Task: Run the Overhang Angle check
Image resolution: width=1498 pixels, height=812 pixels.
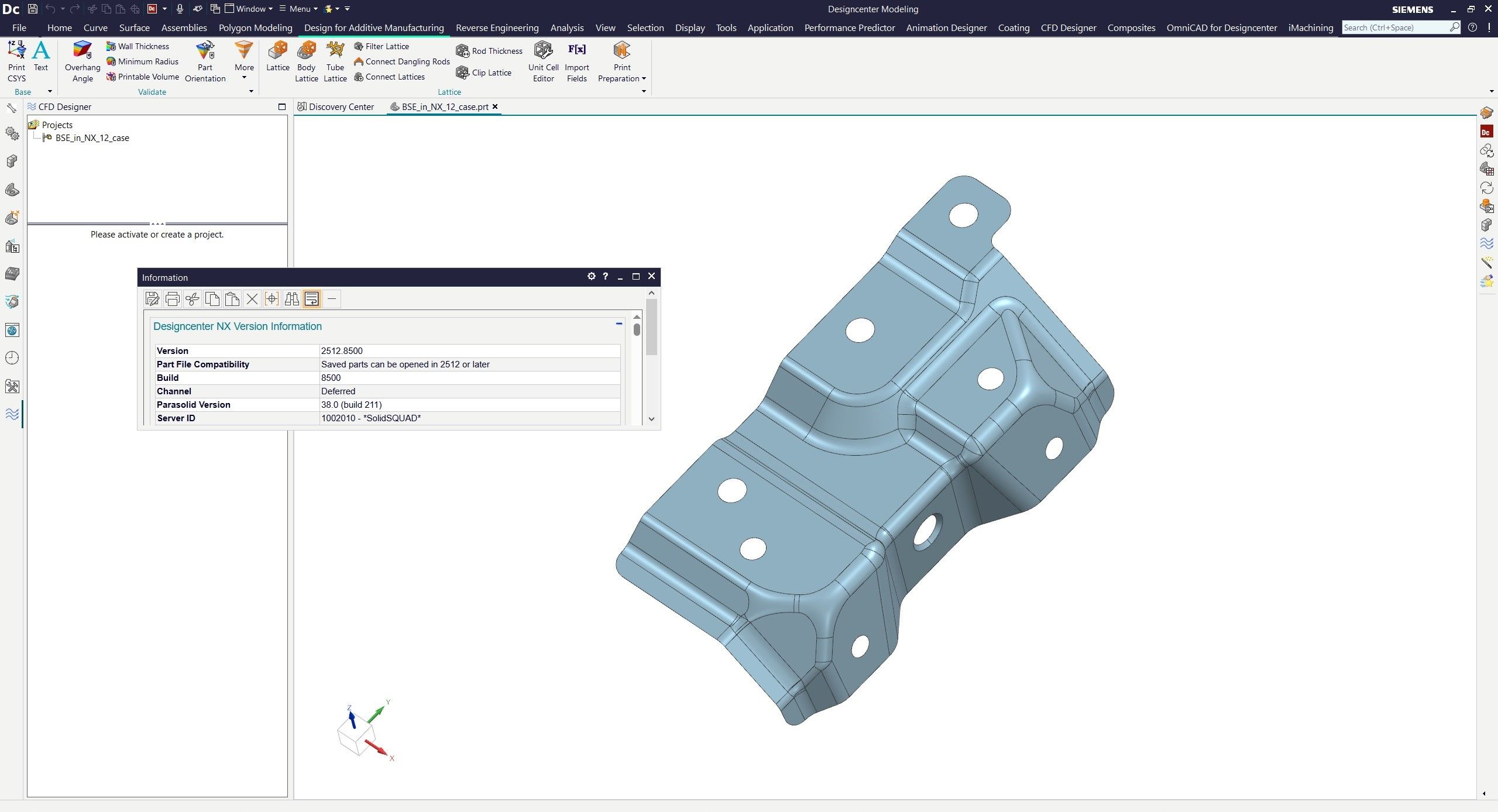Action: (83, 61)
